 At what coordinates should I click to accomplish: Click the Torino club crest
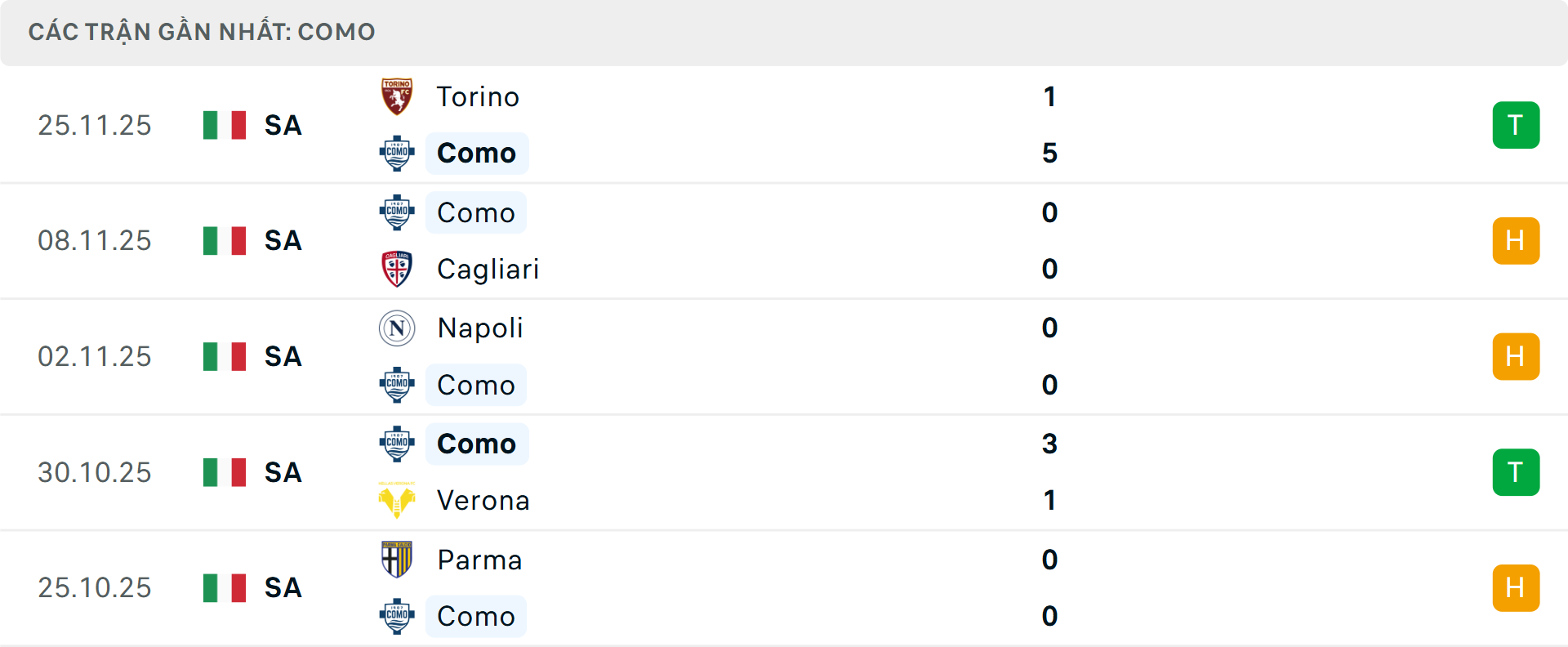click(x=397, y=96)
